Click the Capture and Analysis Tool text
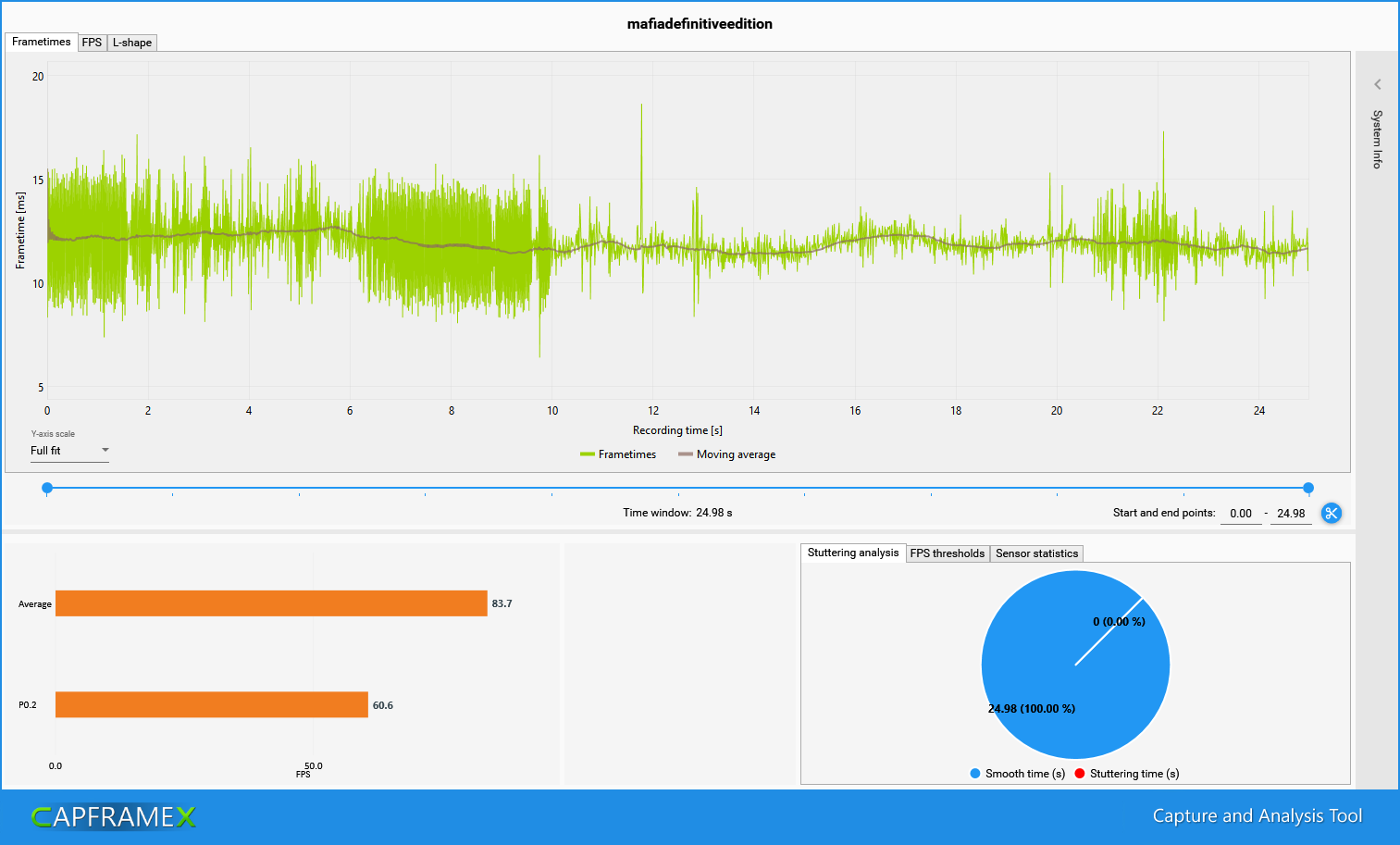1400x845 pixels. point(1258,815)
